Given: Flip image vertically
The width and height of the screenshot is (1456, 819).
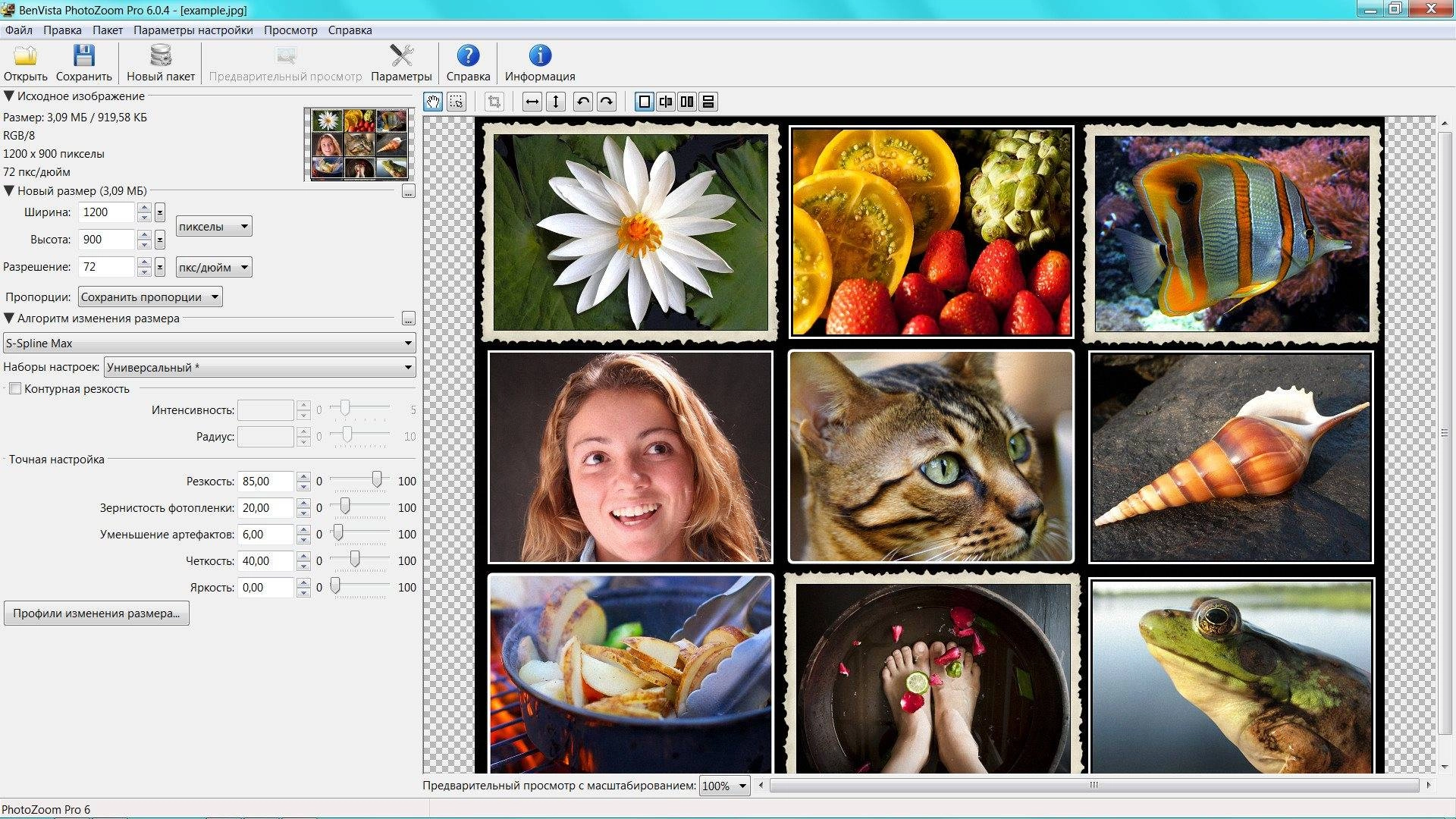Looking at the screenshot, I should (556, 102).
